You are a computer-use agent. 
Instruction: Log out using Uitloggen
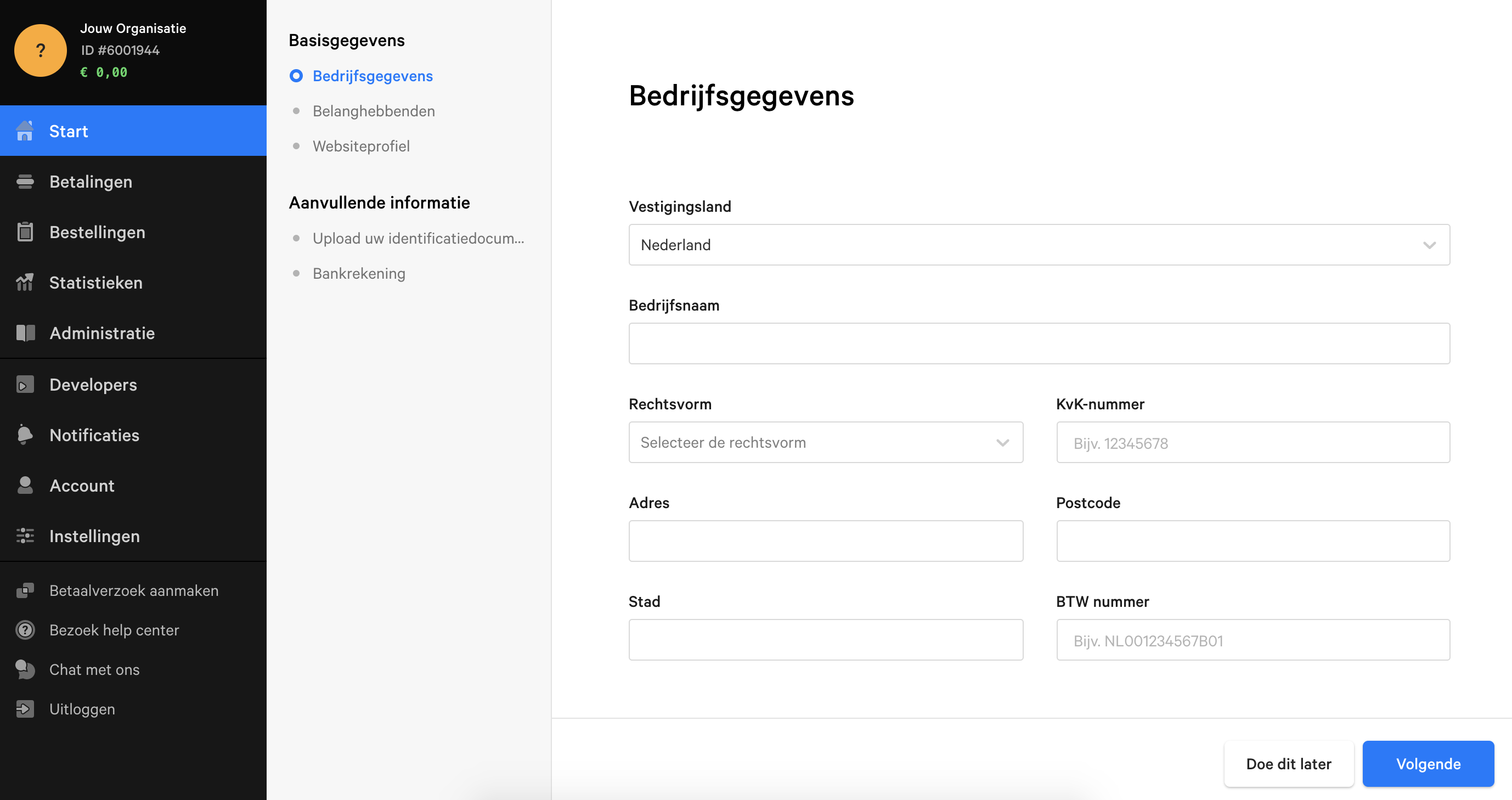tap(82, 709)
